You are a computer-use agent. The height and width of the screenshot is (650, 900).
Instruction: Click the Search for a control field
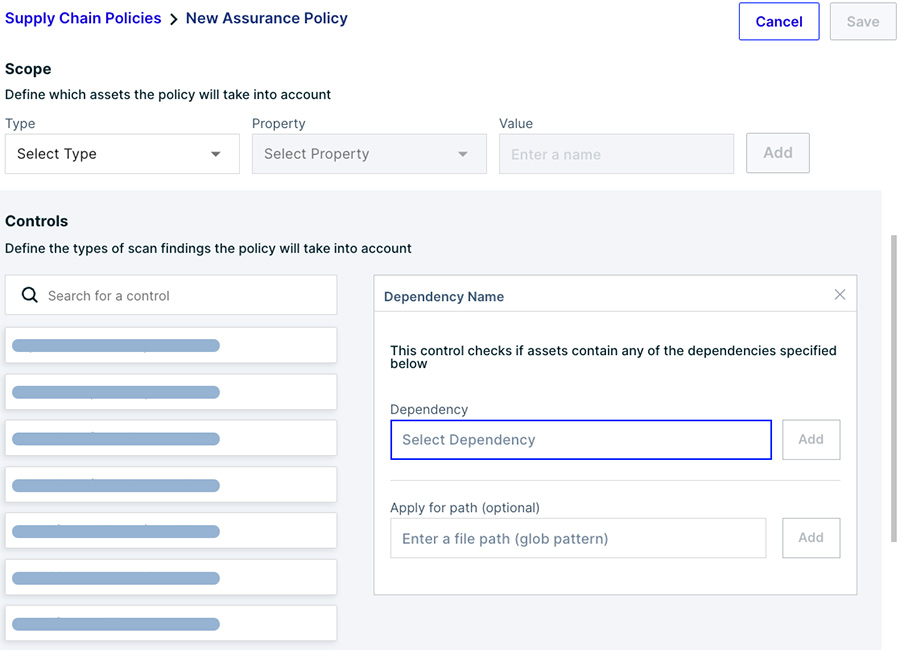tap(171, 295)
